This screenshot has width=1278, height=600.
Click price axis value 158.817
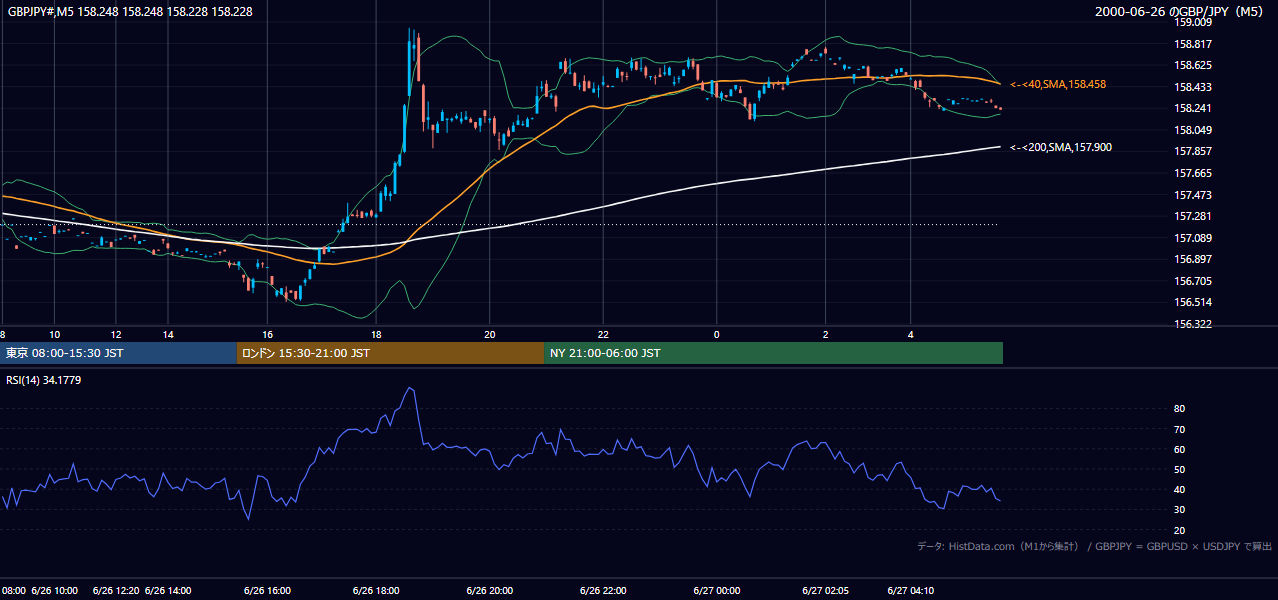(1193, 44)
